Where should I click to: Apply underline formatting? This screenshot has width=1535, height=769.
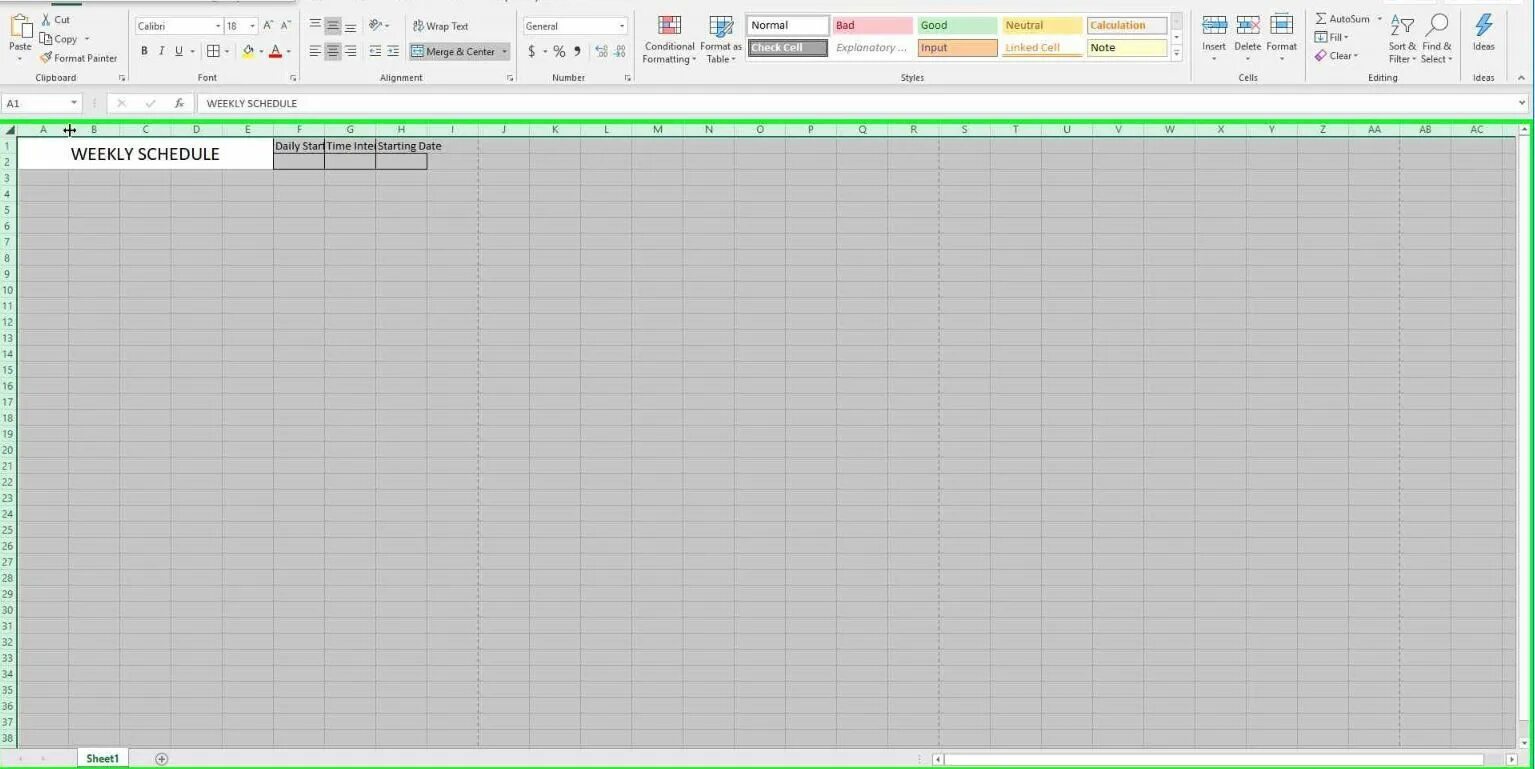pyautogui.click(x=179, y=51)
